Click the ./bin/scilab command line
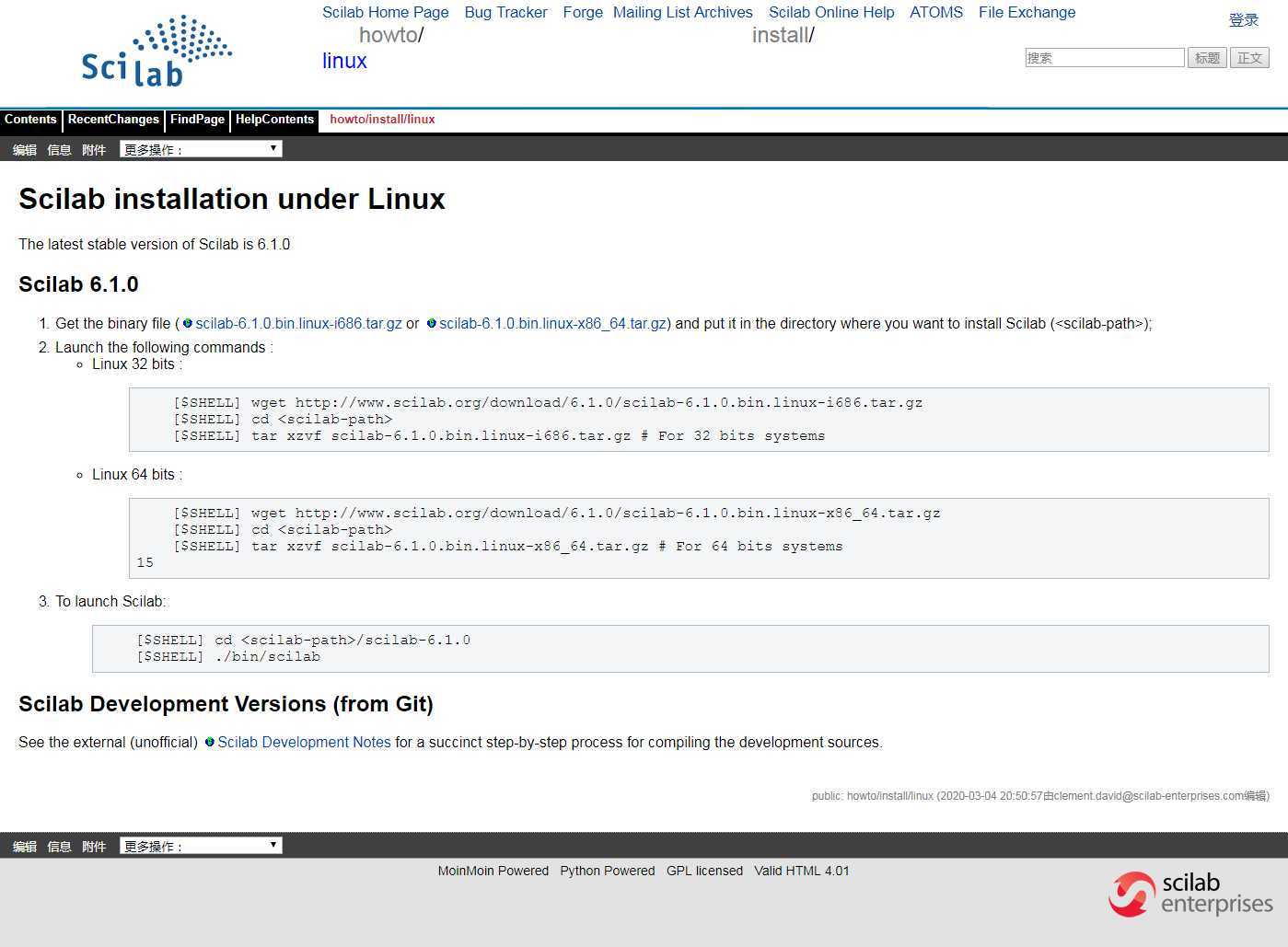The height and width of the screenshot is (947, 1288). [x=228, y=657]
